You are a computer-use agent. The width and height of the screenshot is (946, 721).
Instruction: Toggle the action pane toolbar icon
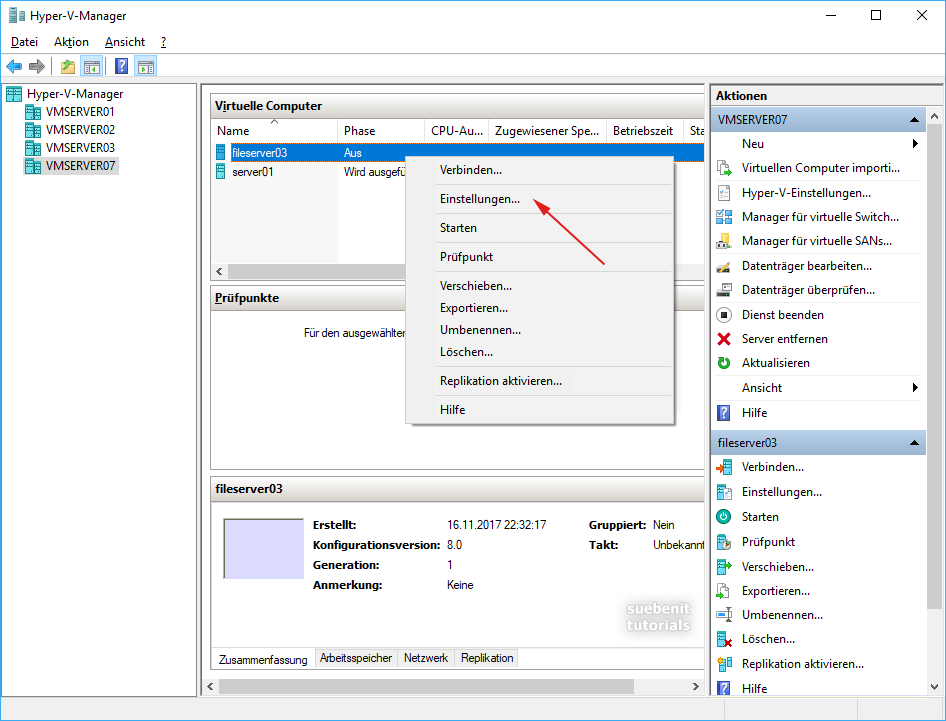145,66
